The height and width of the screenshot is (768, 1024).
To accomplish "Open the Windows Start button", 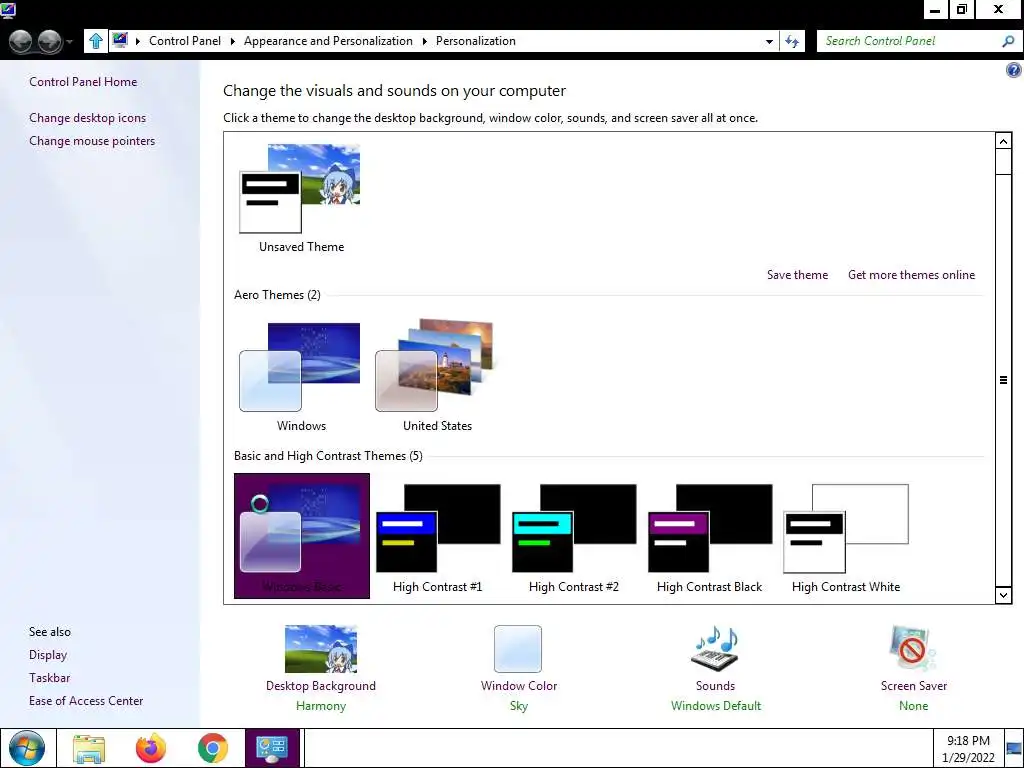I will click(27, 748).
